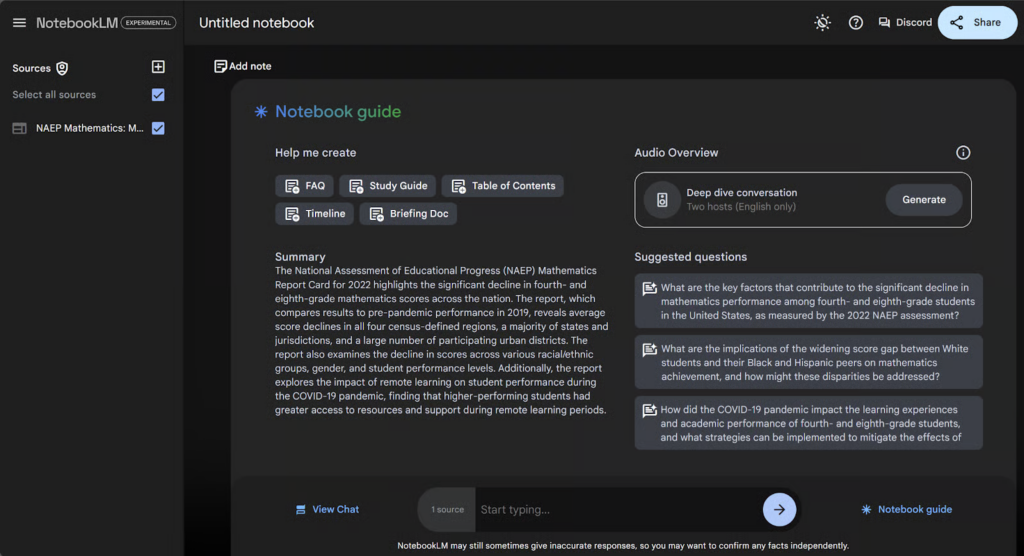This screenshot has width=1024, height=556.
Task: Select the widening score gap suggested question
Action: click(x=808, y=363)
